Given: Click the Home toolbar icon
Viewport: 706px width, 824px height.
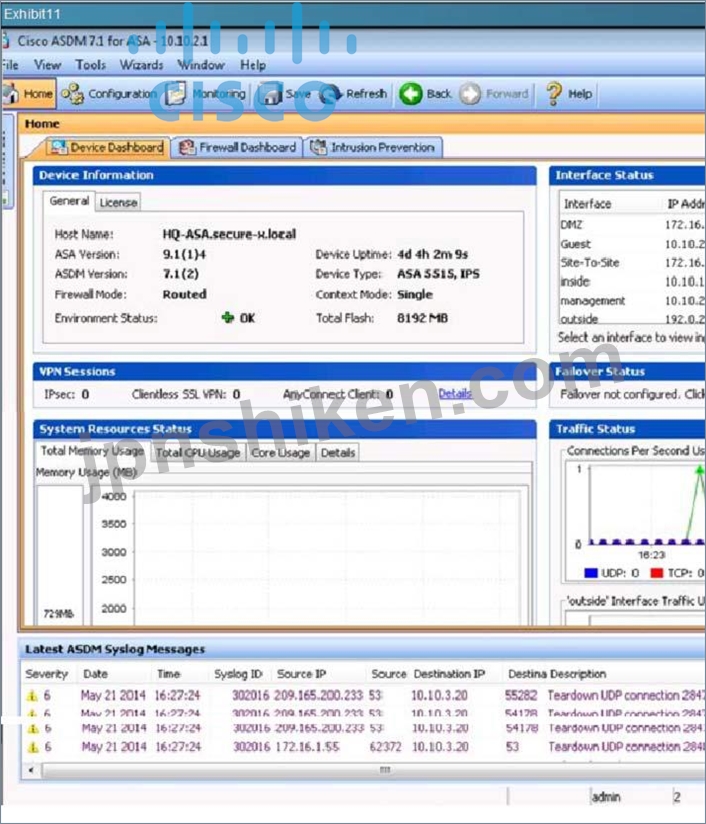Looking at the screenshot, I should tap(10, 94).
